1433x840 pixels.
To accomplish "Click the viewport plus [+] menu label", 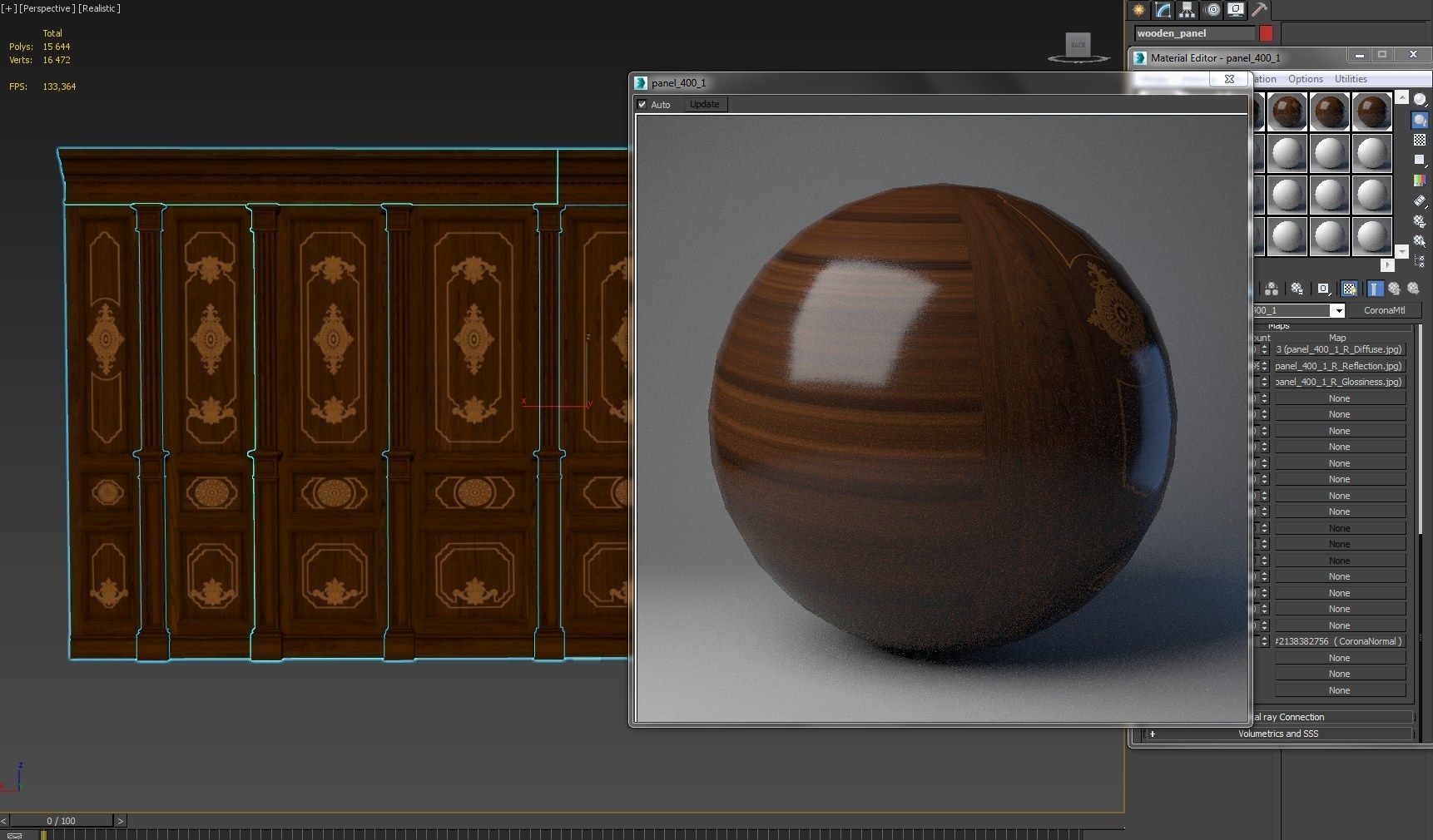I will [x=9, y=8].
